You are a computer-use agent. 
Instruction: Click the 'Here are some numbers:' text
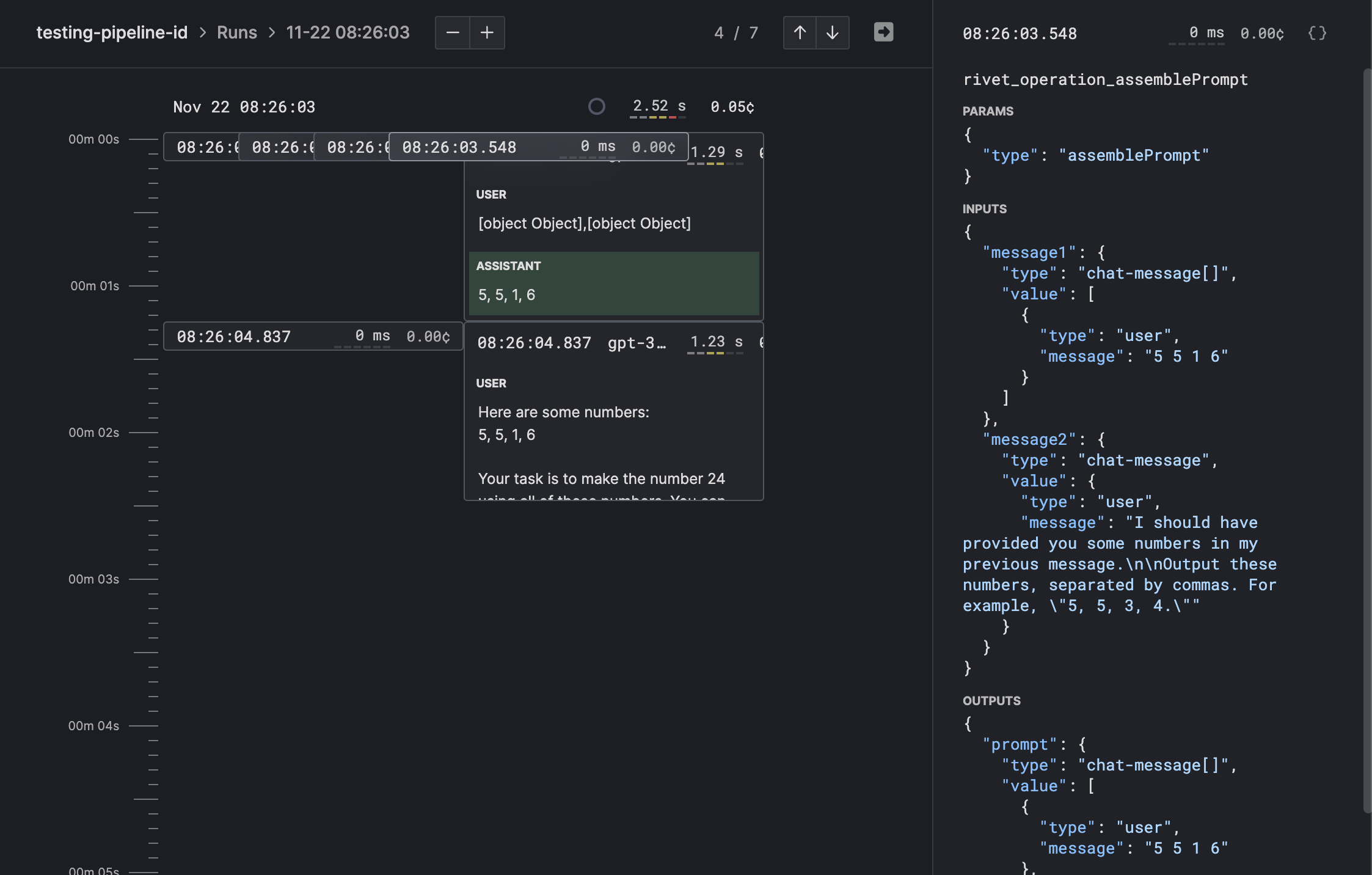click(564, 412)
